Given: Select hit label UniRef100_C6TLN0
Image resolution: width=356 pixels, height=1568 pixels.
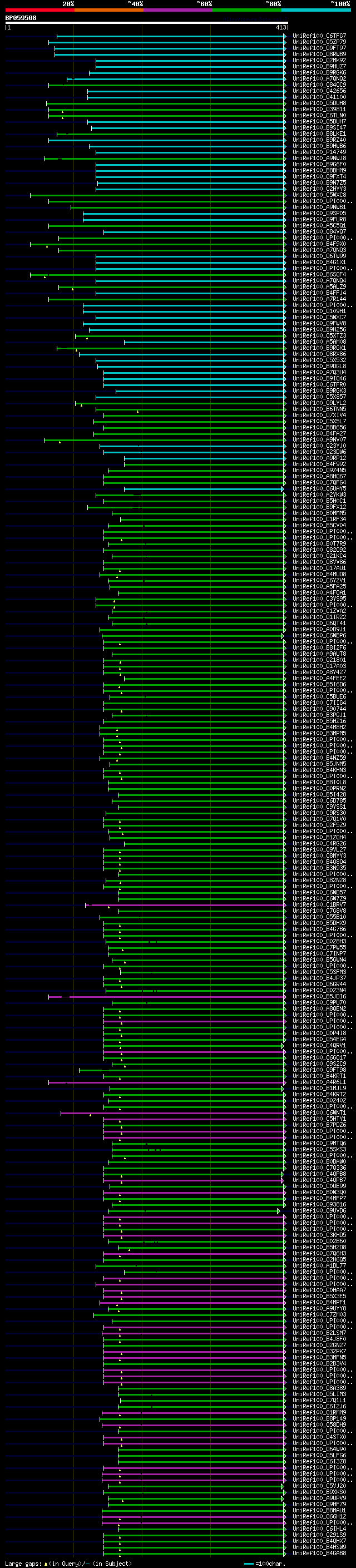Looking at the screenshot, I should (x=319, y=115).
